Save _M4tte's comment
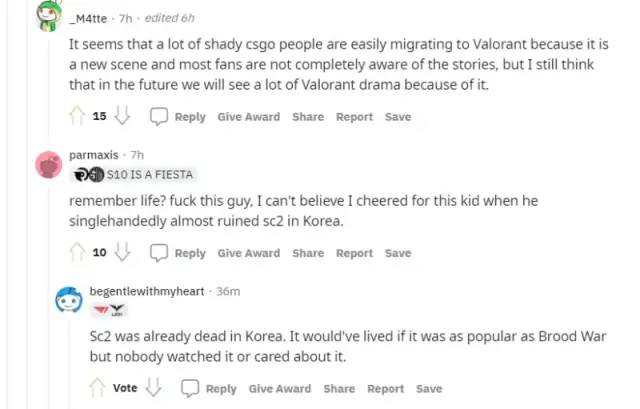This screenshot has height=409, width=640. click(x=398, y=117)
